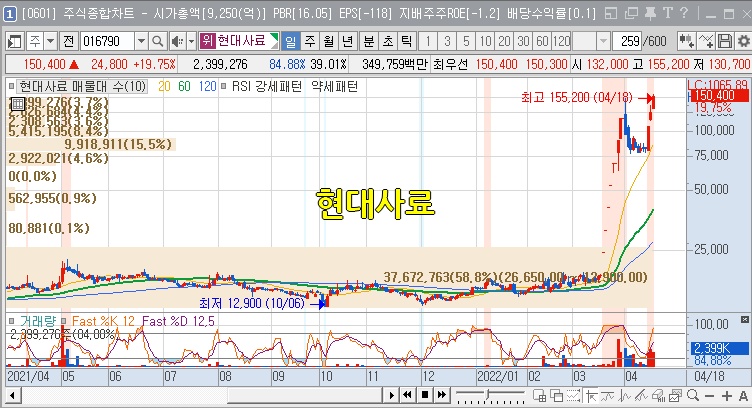752x408 pixels.
Task: Focus the stock code field 016790
Action: click(x=107, y=41)
